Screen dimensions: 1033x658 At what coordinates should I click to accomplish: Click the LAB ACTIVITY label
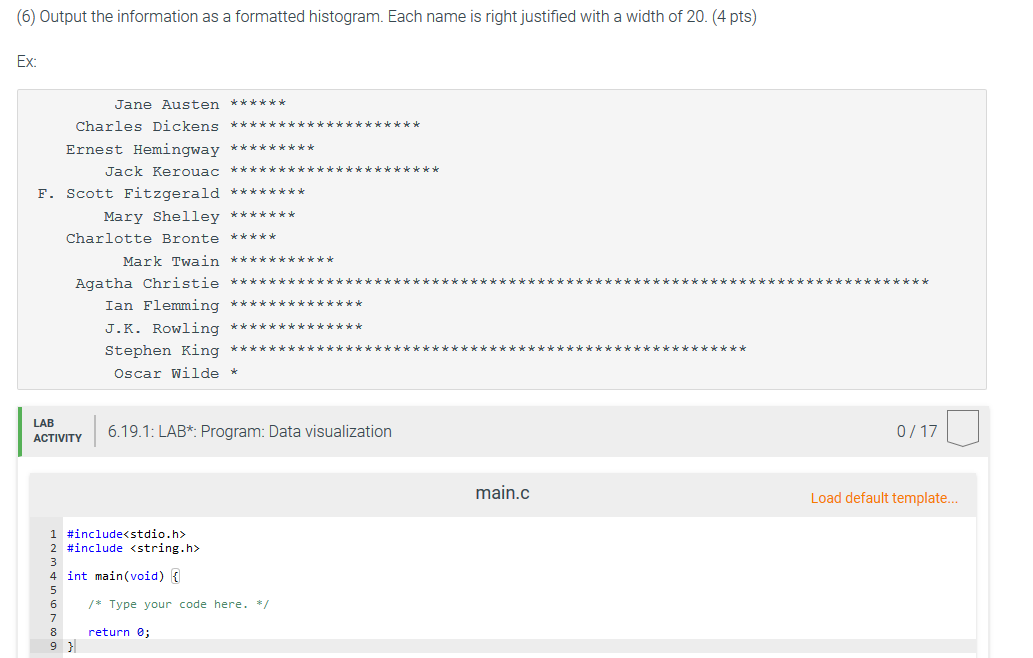57,430
